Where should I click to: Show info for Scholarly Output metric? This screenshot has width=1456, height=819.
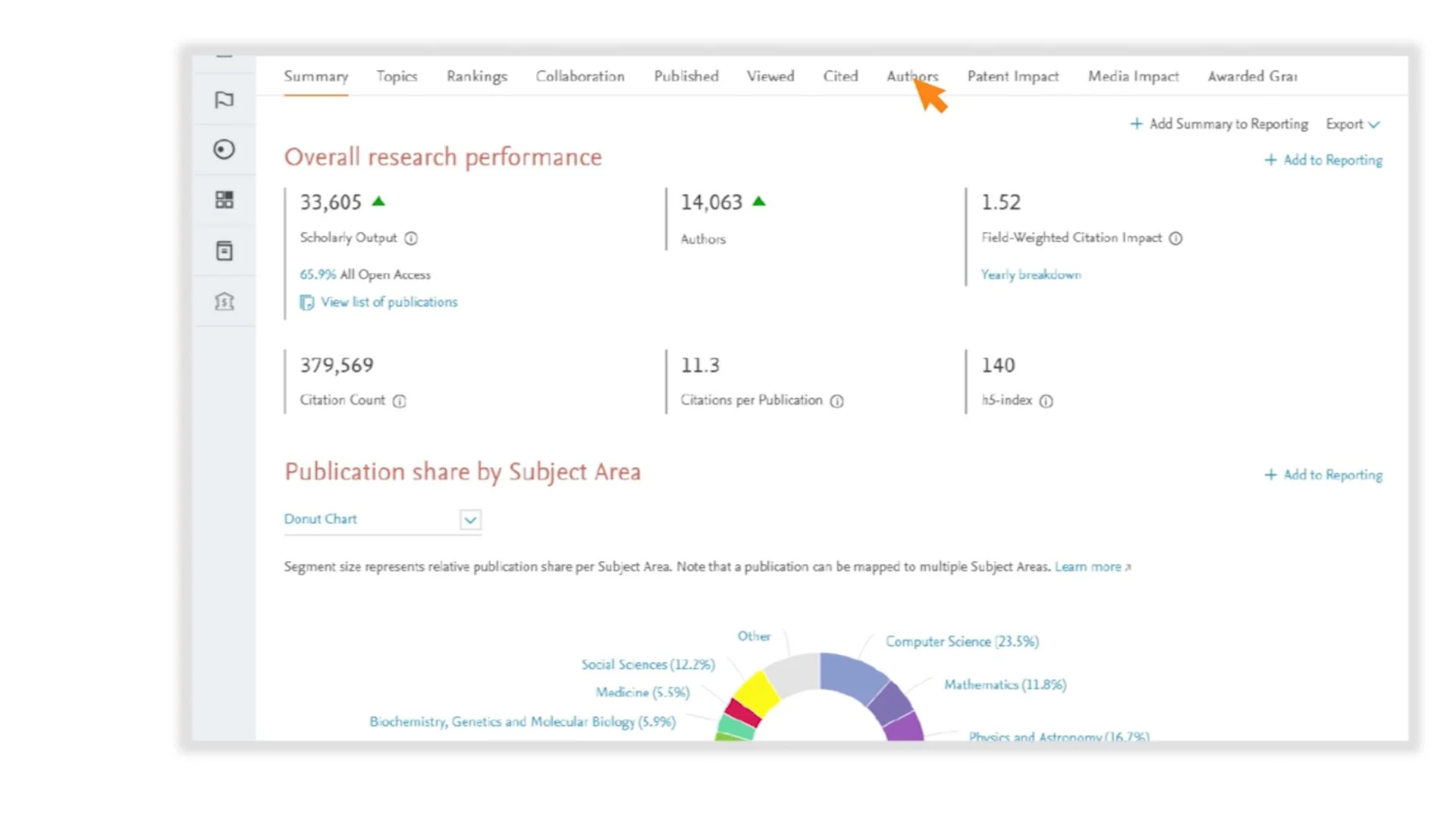point(411,238)
